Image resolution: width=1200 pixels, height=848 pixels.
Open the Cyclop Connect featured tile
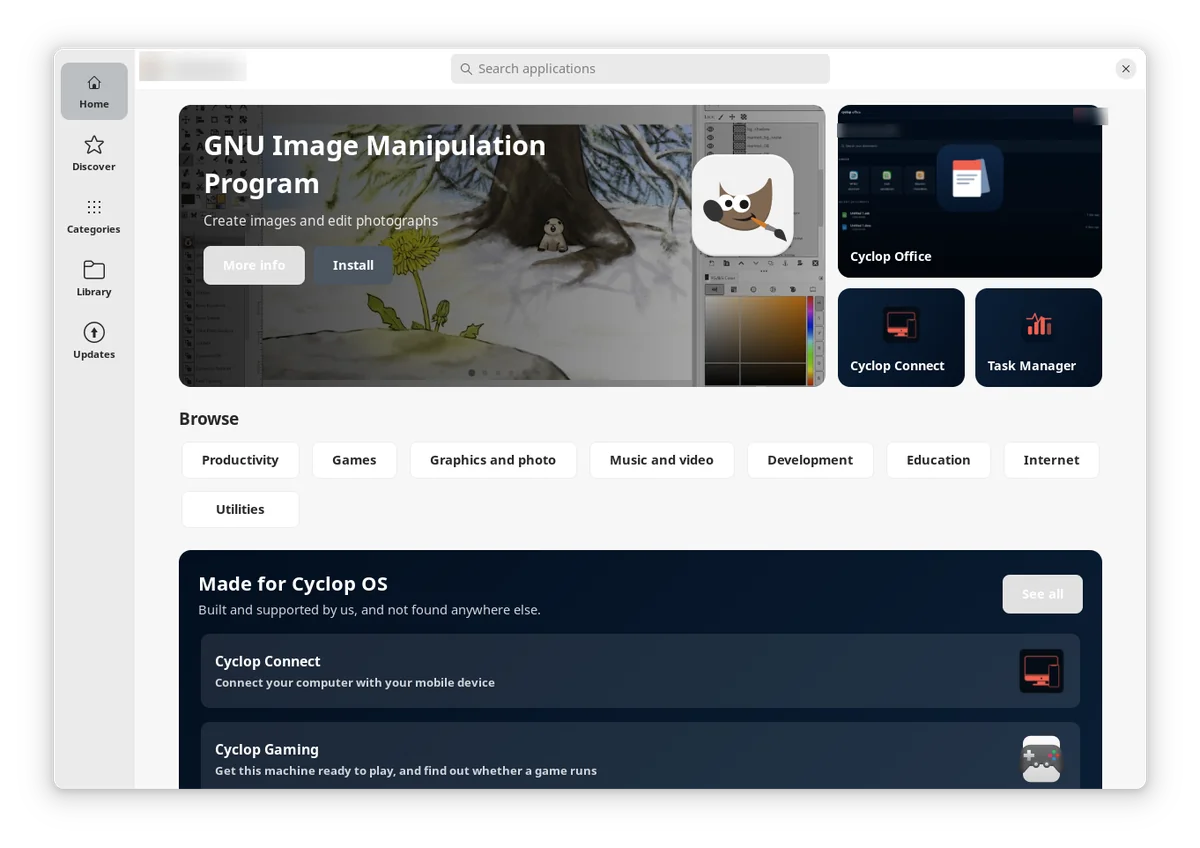click(901, 338)
